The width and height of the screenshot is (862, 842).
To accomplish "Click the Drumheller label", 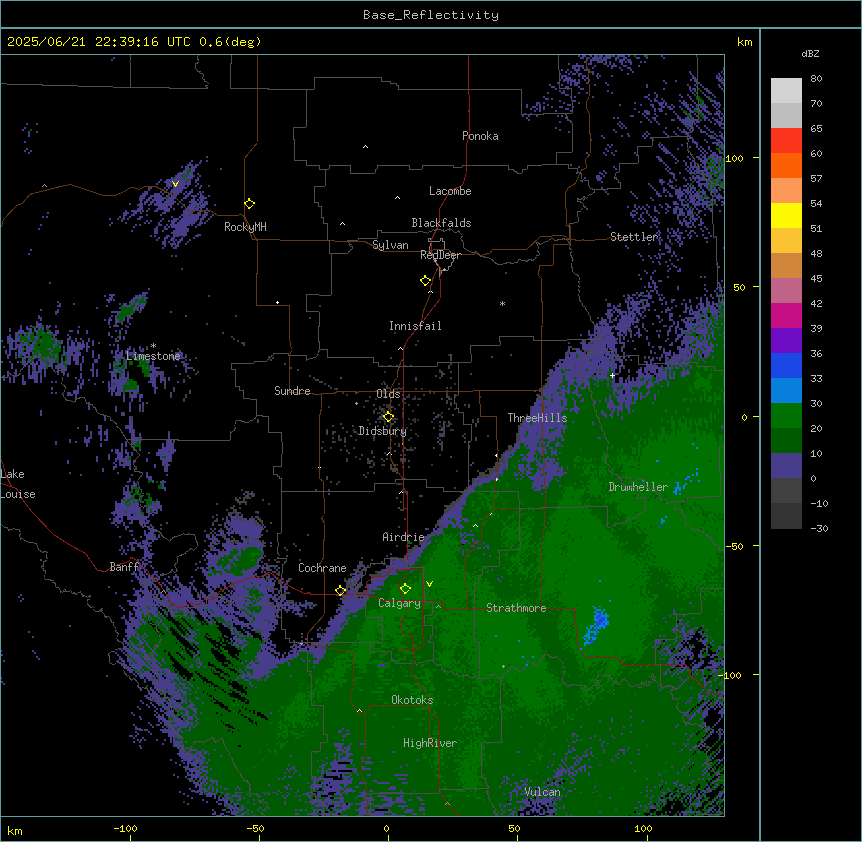I will pos(638,487).
